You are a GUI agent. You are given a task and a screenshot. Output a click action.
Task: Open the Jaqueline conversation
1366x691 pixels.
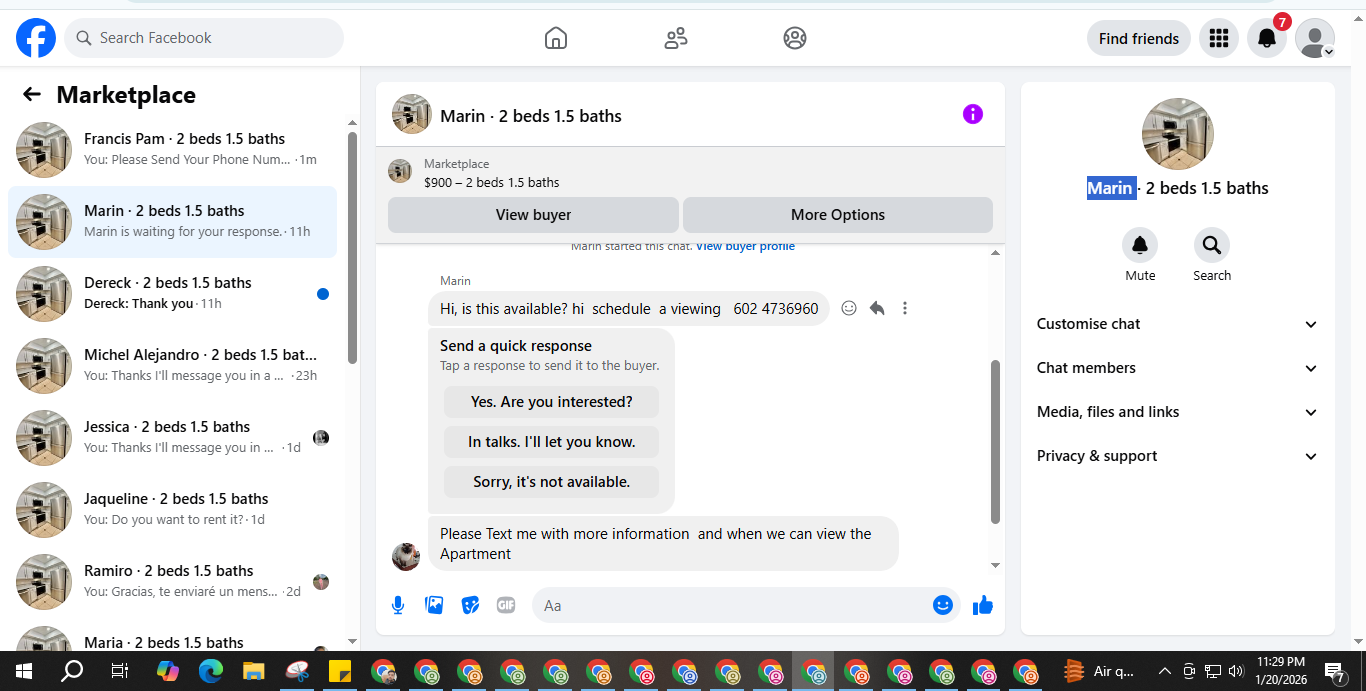172,510
